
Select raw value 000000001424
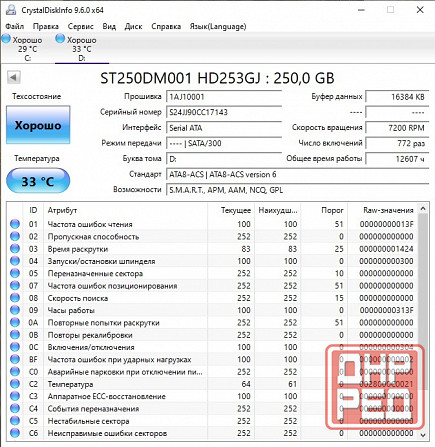pos(386,249)
